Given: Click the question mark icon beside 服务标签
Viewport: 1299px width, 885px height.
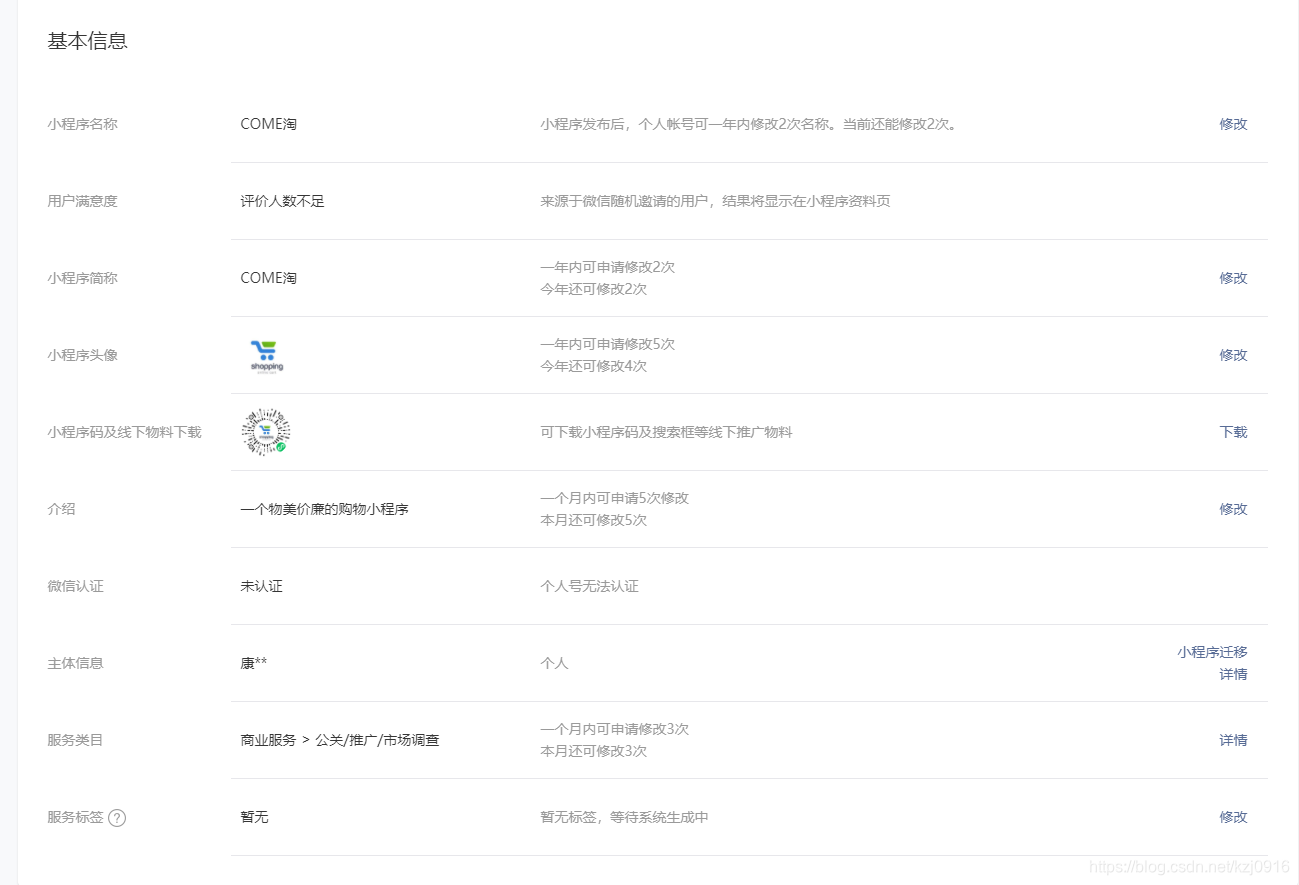Looking at the screenshot, I should pyautogui.click(x=117, y=817).
